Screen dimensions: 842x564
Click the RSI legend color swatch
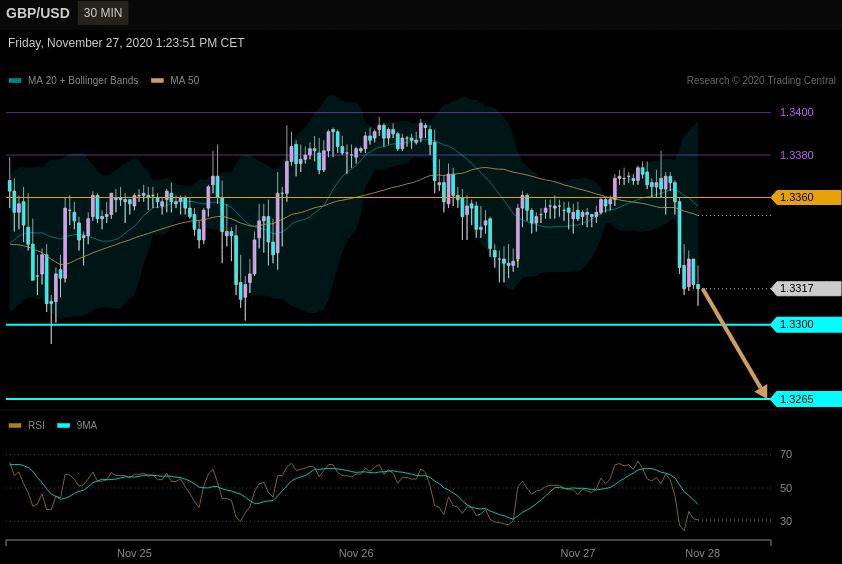pyautogui.click(x=15, y=425)
